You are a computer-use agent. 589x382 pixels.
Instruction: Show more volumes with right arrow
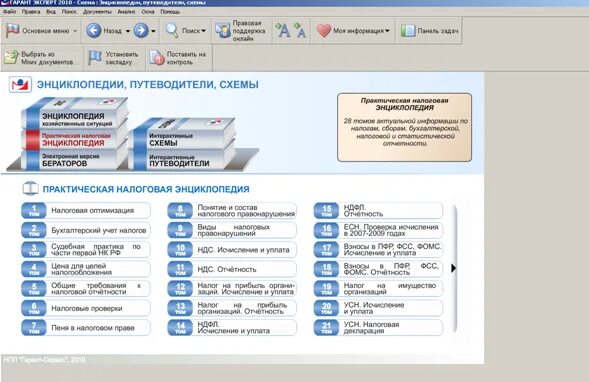pyautogui.click(x=453, y=268)
